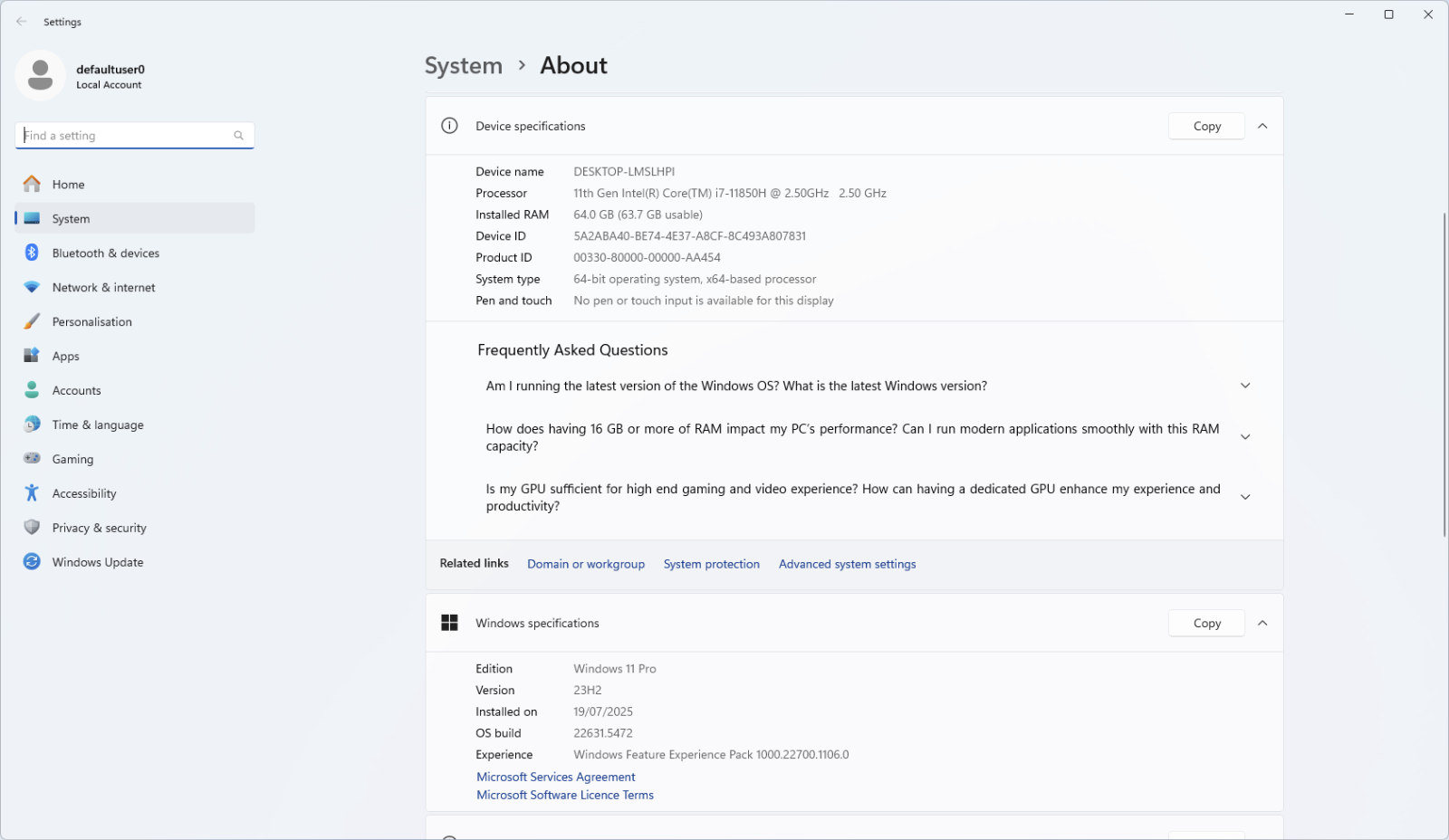Click the Personalisation paintbrush icon
1449x840 pixels.
(x=32, y=321)
